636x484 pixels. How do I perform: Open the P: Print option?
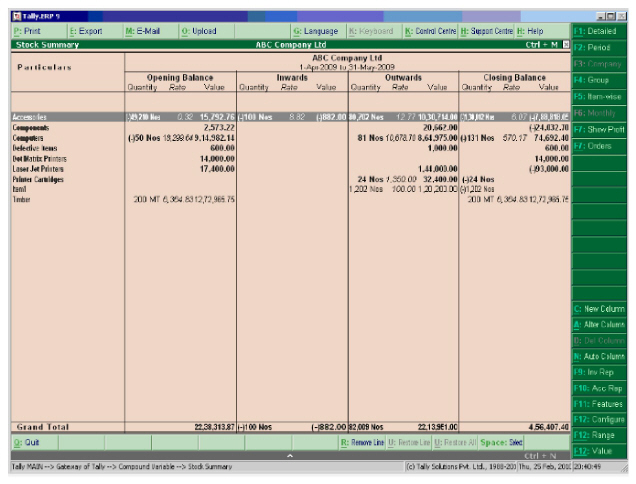(39, 31)
